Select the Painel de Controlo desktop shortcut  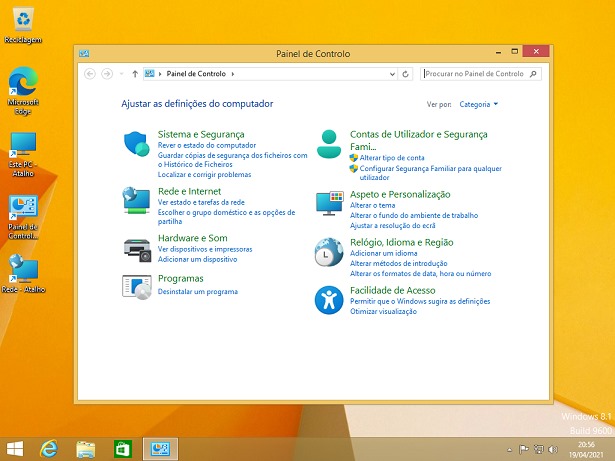tap(23, 217)
